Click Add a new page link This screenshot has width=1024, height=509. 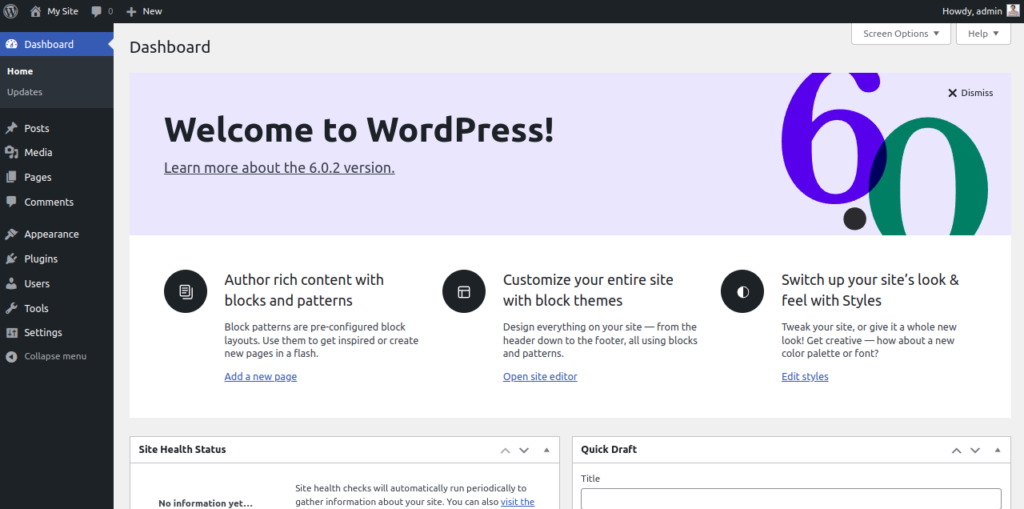tap(261, 377)
